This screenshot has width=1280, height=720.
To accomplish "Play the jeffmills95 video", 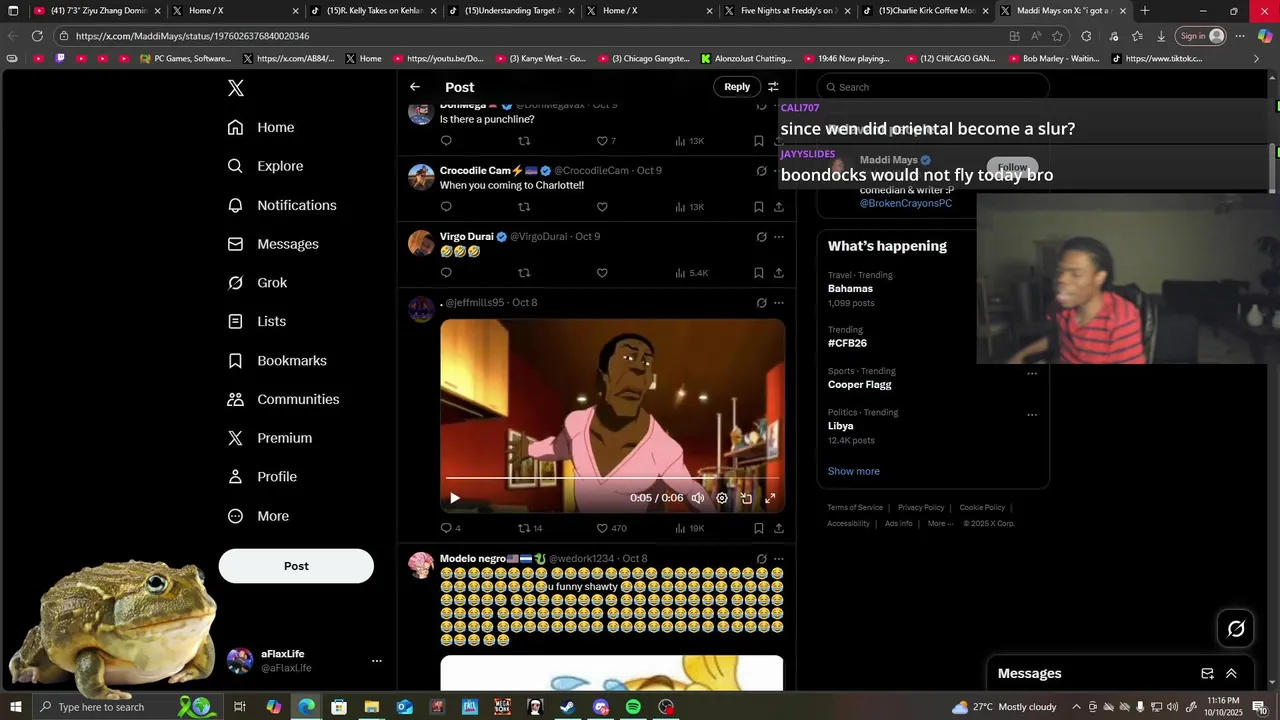I will pos(454,498).
